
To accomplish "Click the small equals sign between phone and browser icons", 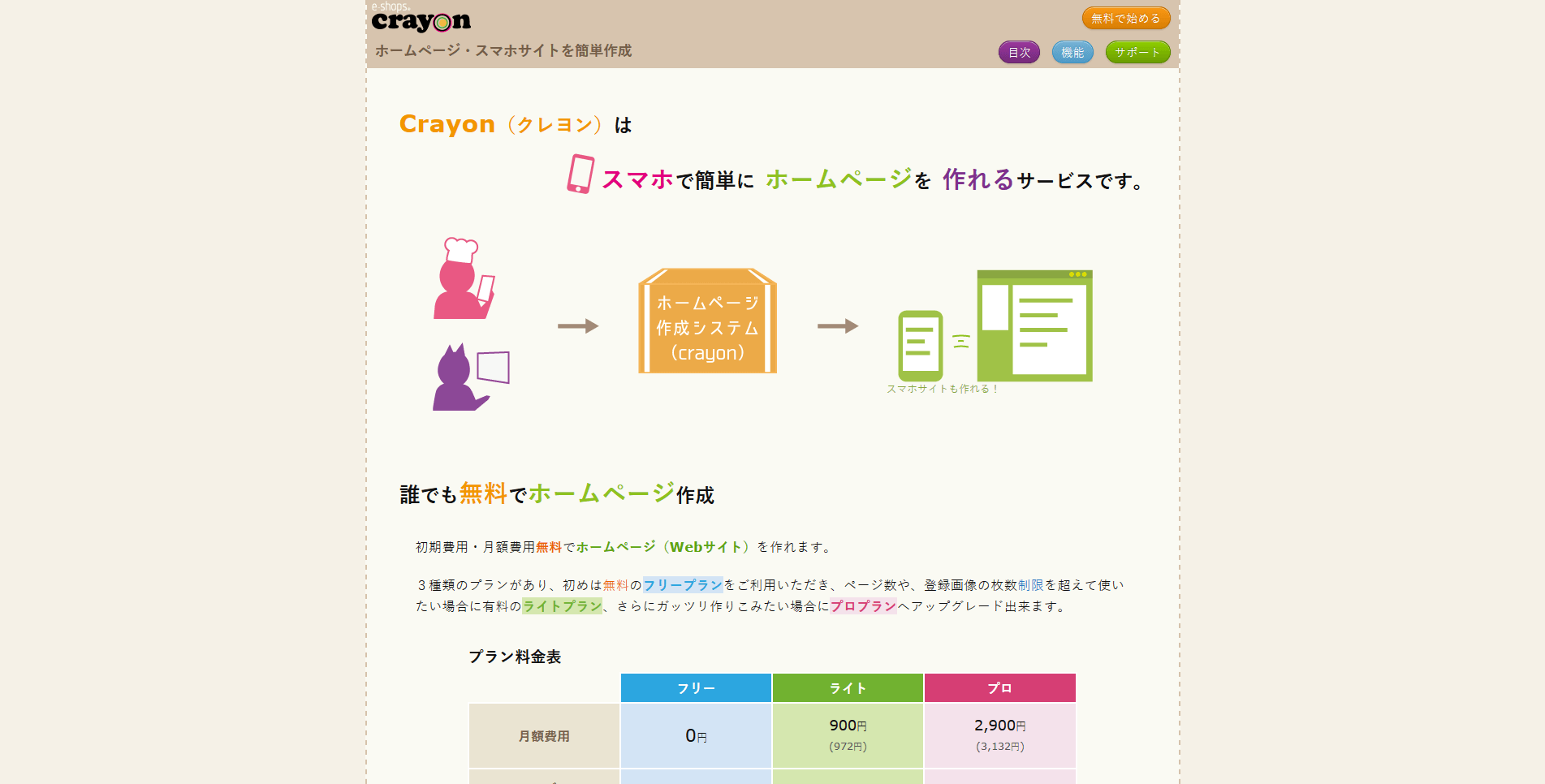I will coord(961,341).
